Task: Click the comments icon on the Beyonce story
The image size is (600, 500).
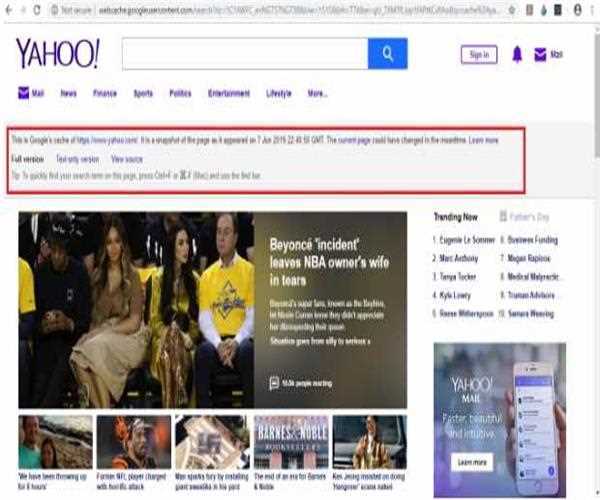Action: [273, 382]
